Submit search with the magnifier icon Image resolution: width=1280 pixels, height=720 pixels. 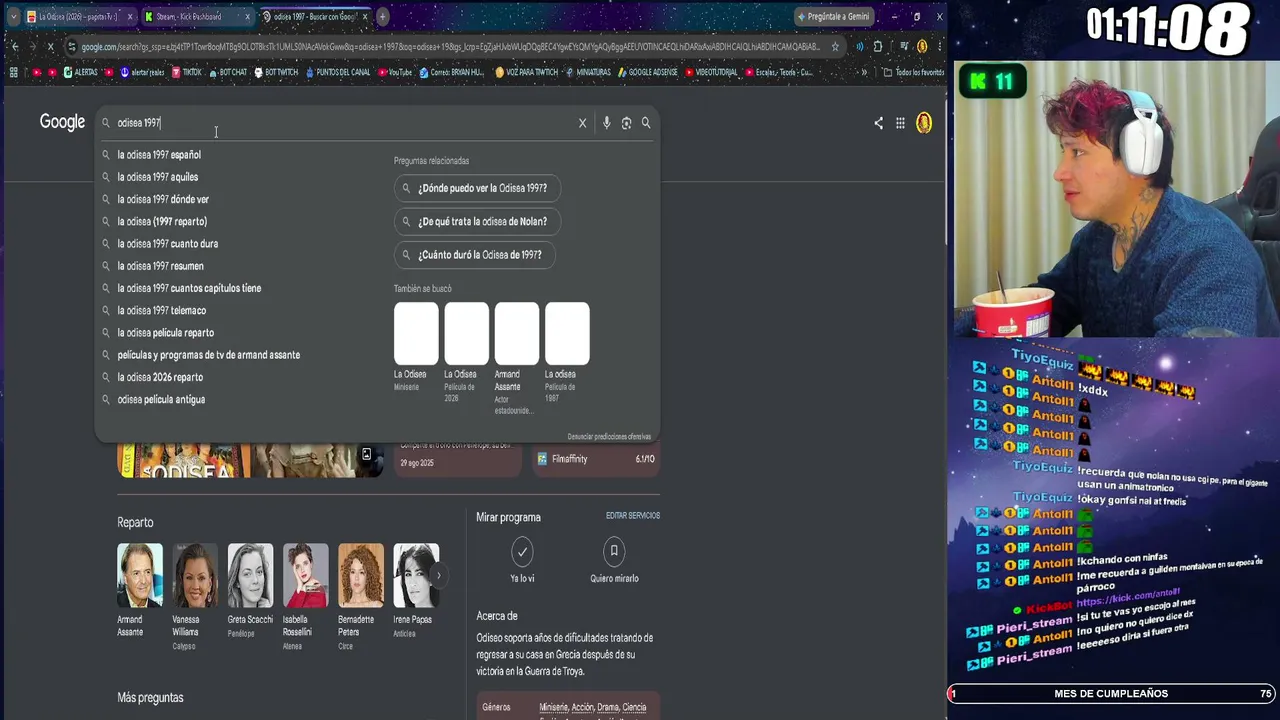pyautogui.click(x=646, y=123)
